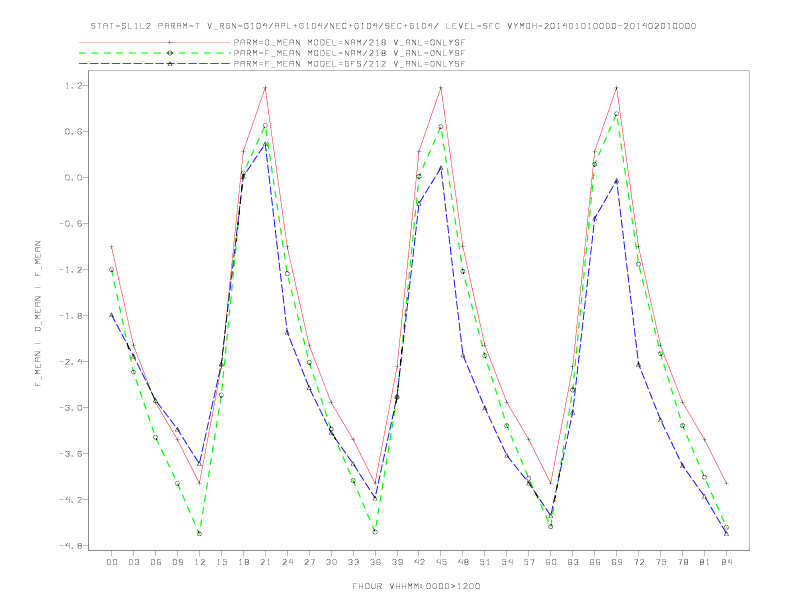Viewport: 792px width, 612px height.
Task: Click forecast hour 00 on the x-axis
Action: point(112,562)
